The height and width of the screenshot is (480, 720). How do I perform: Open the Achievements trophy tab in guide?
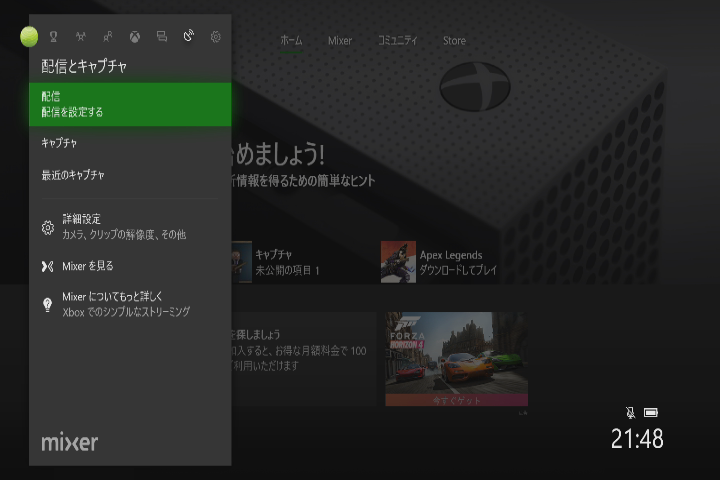53,36
